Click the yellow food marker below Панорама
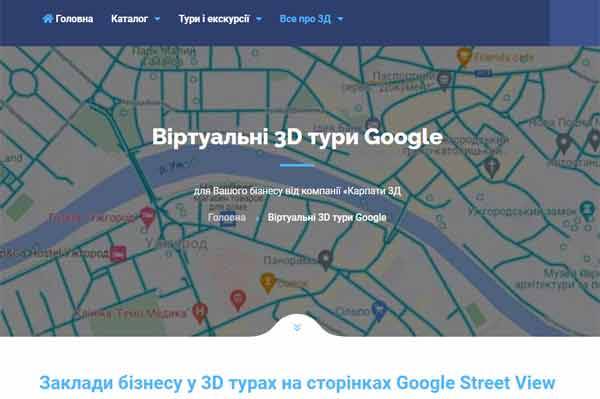Viewport: 600px width, 399px height. [x=268, y=283]
